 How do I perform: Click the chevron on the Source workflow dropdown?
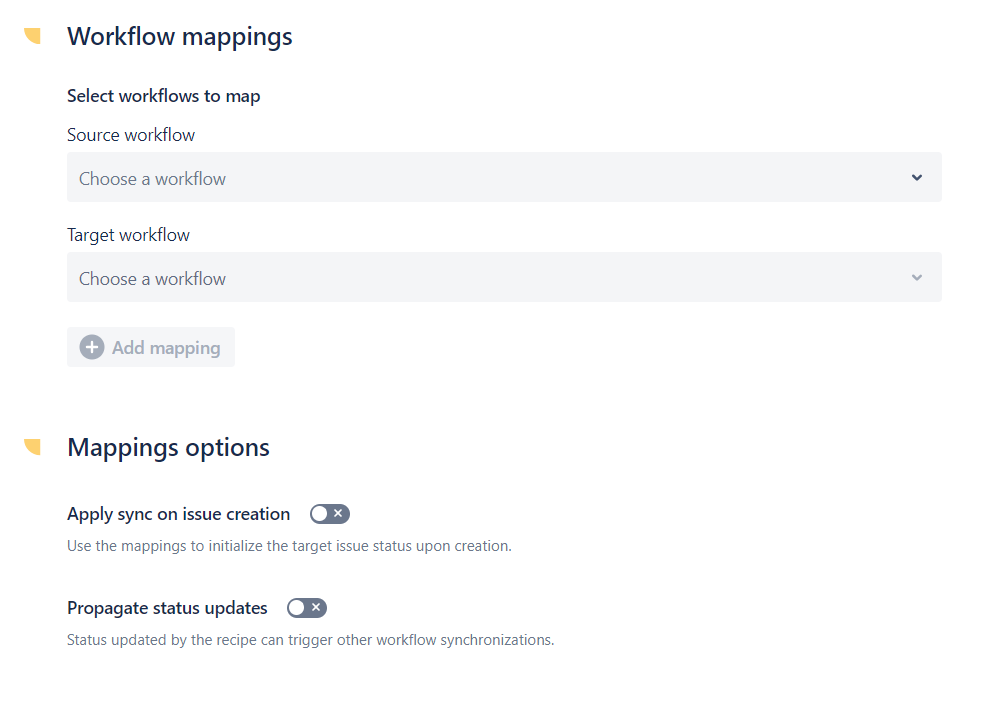pyautogui.click(x=916, y=177)
